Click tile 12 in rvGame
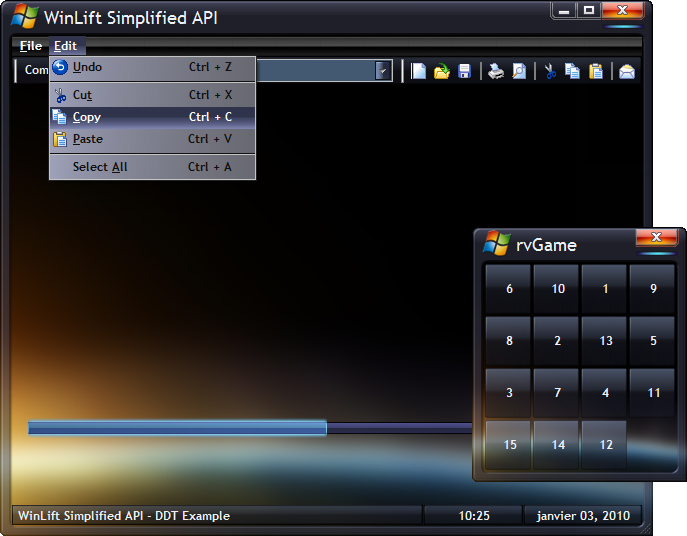The image size is (687, 536). 604,445
